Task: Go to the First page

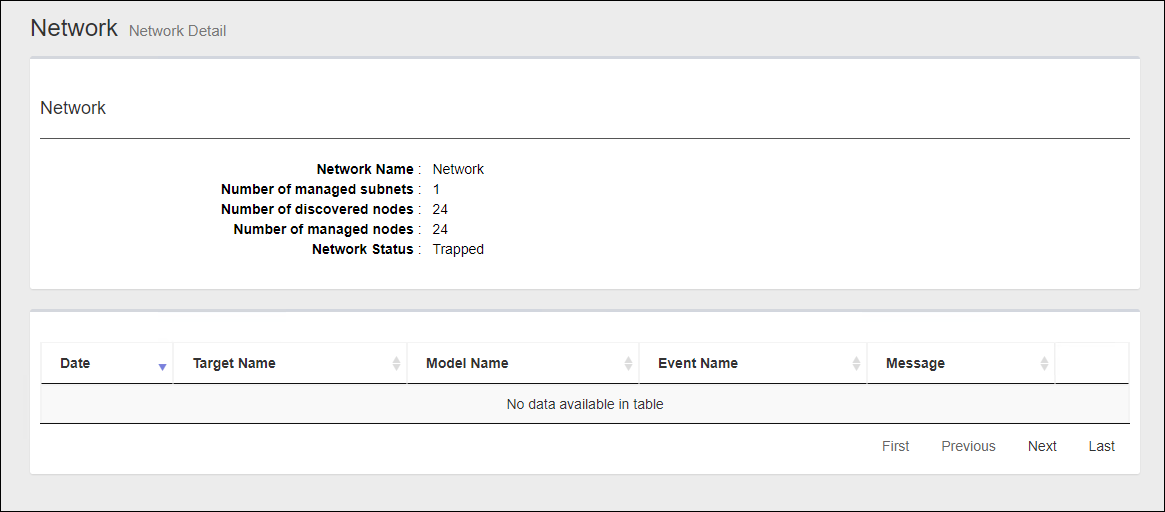Action: point(895,446)
